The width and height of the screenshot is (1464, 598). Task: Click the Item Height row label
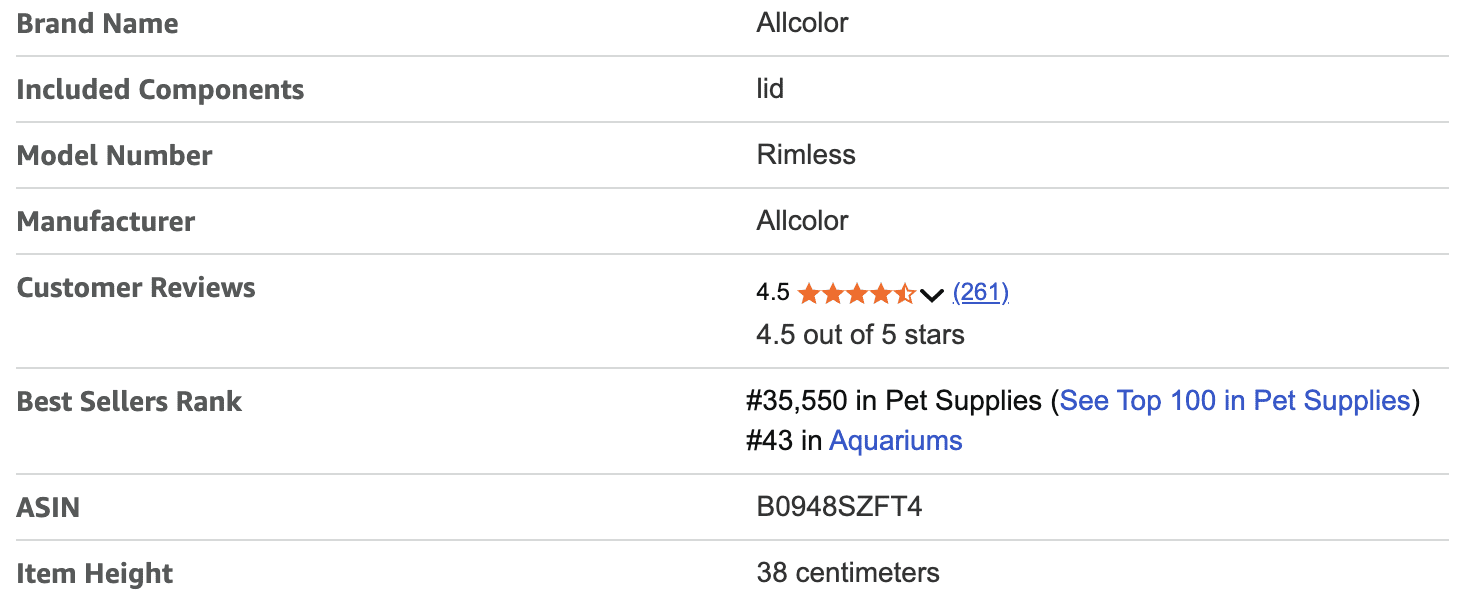[x=95, y=574]
